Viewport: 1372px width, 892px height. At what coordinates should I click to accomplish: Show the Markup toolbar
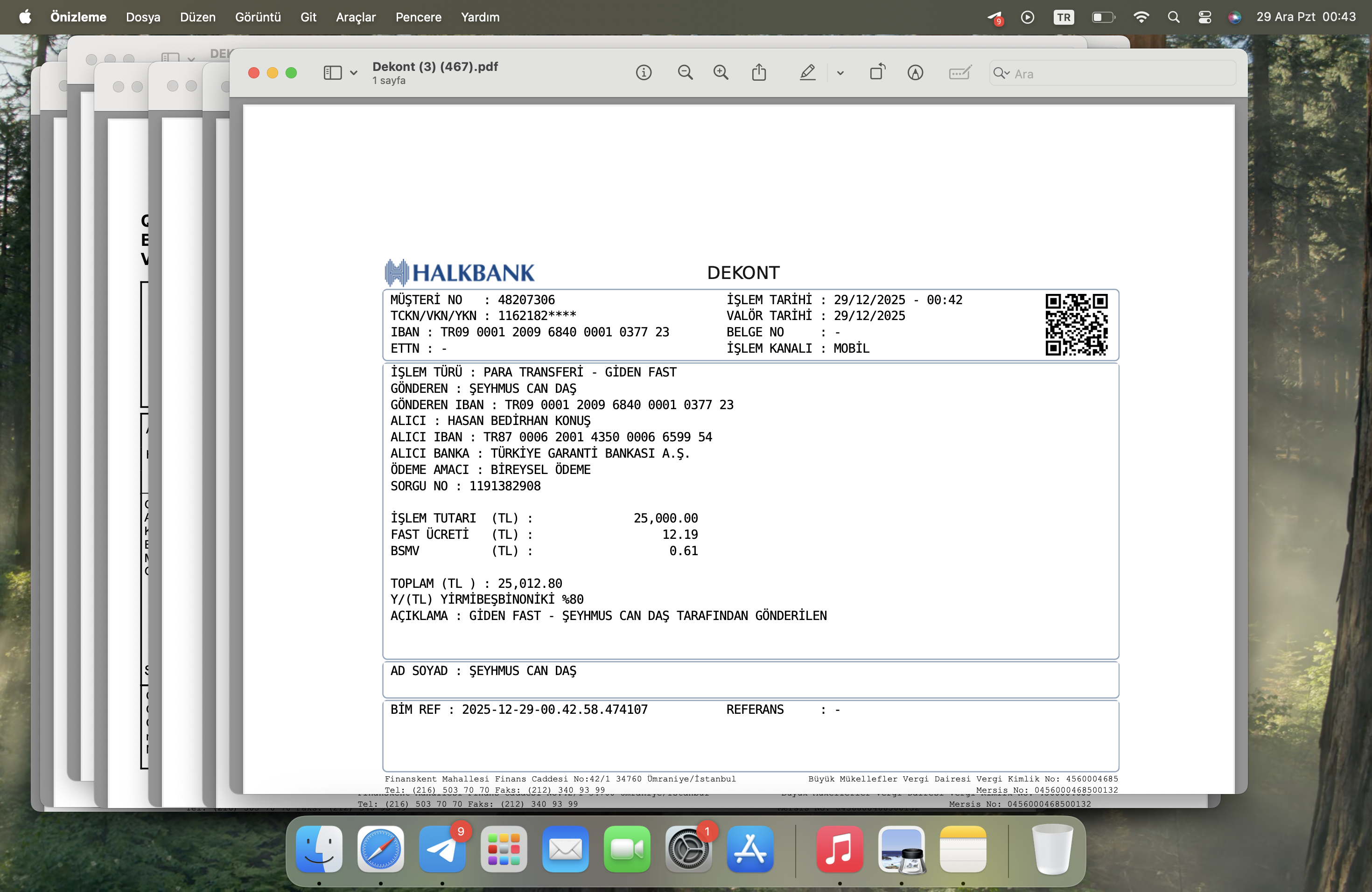[x=916, y=73]
